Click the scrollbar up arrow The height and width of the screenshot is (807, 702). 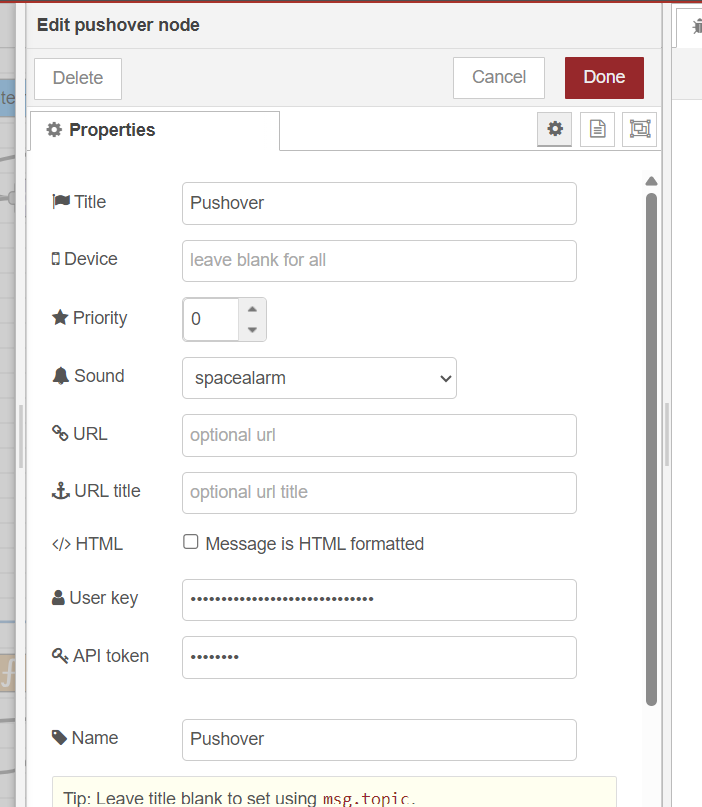point(651,181)
